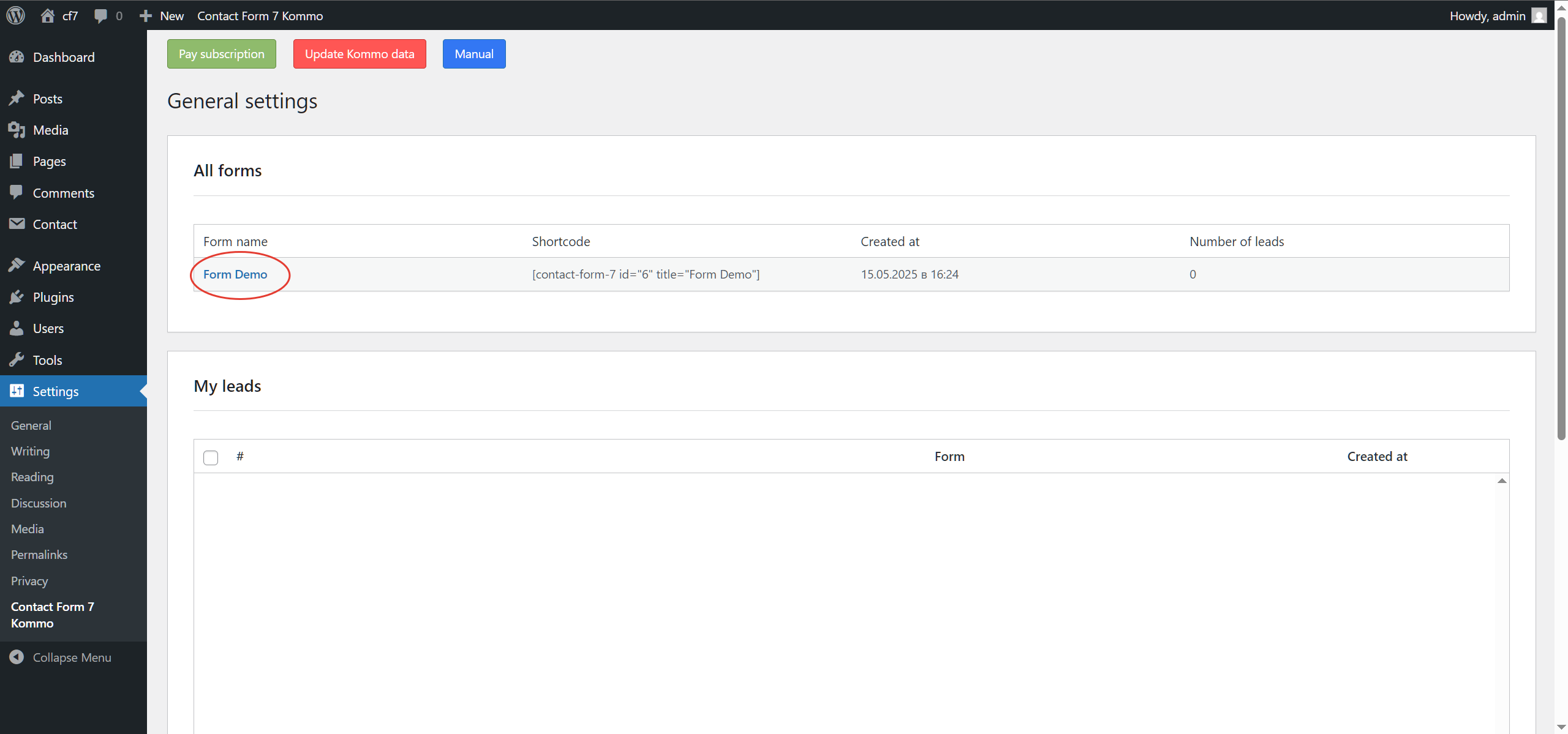Screen dimensions: 1568x734
Task: Open Tools via the wrench icon
Action: (17, 359)
